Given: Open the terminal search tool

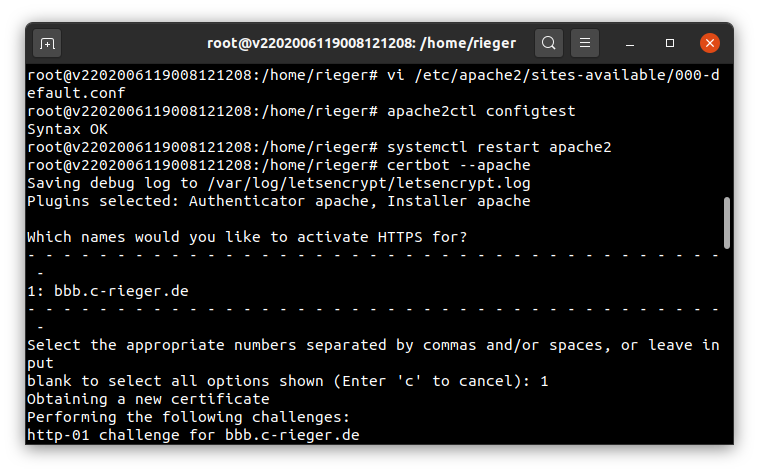Looking at the screenshot, I should 548,43.
